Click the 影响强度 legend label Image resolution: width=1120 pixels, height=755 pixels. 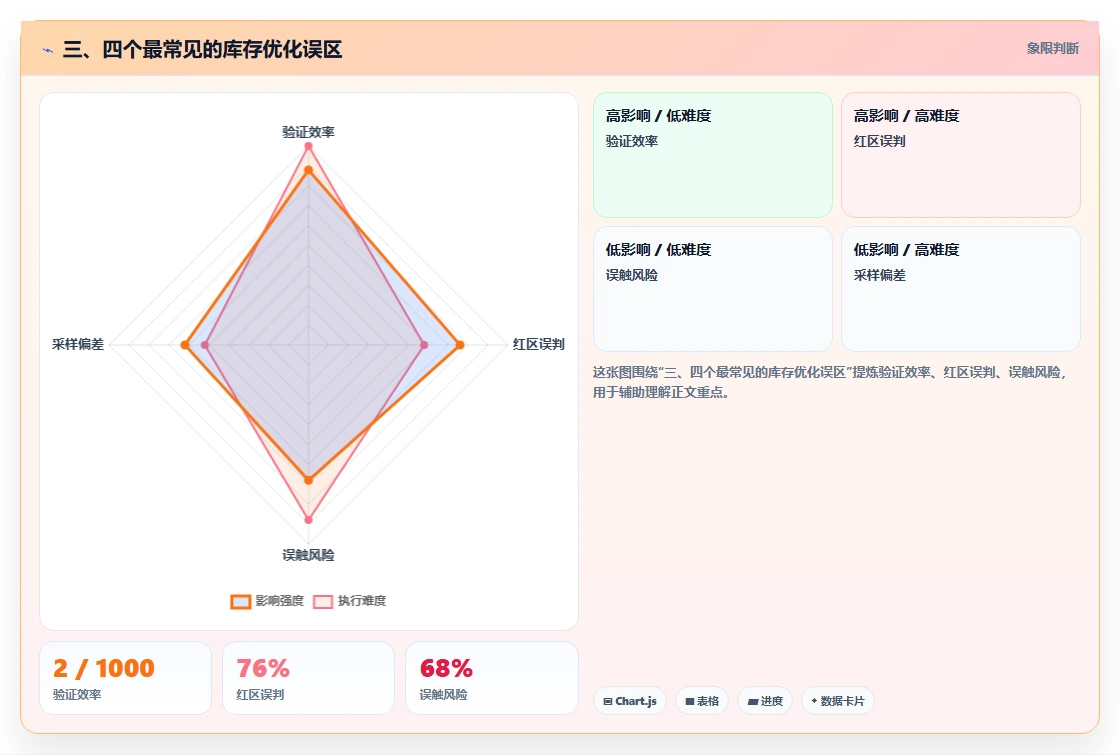pyautogui.click(x=279, y=601)
